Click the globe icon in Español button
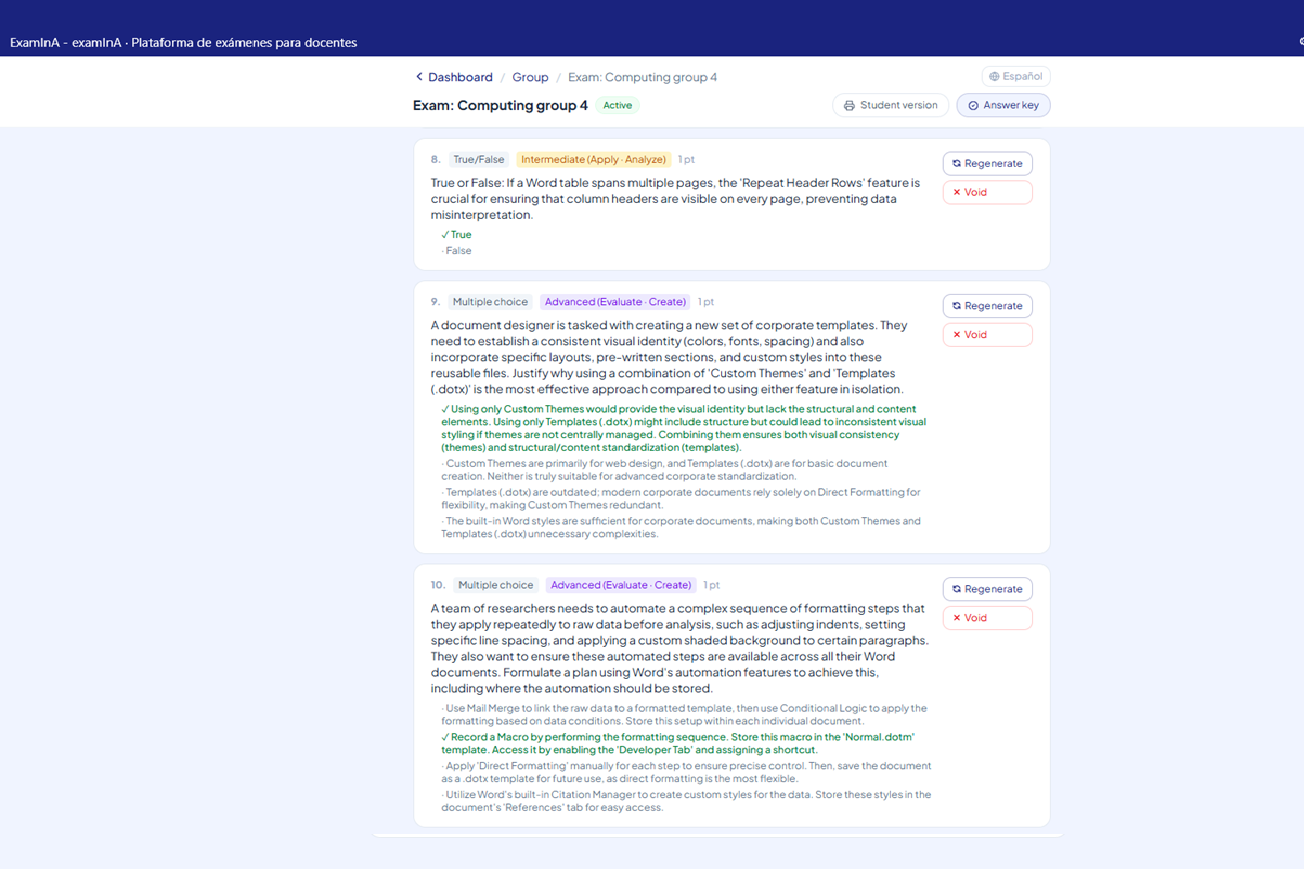The image size is (1304, 869). (x=994, y=76)
